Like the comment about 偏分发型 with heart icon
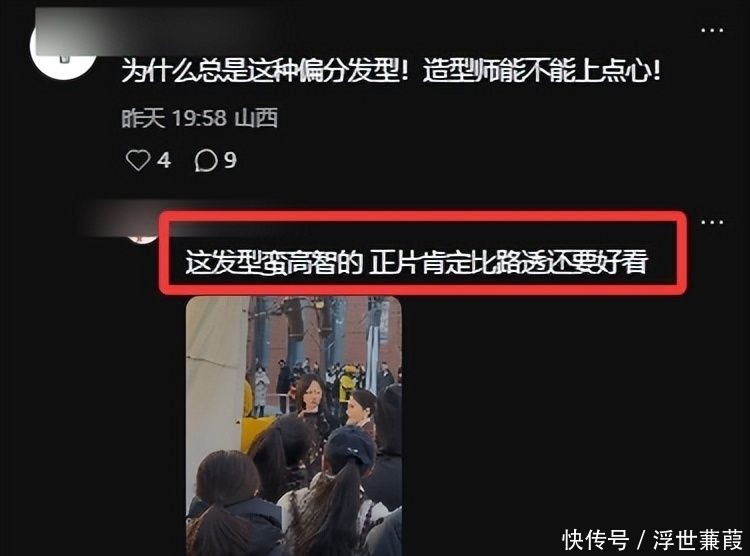This screenshot has height=556, width=750. (x=138, y=160)
